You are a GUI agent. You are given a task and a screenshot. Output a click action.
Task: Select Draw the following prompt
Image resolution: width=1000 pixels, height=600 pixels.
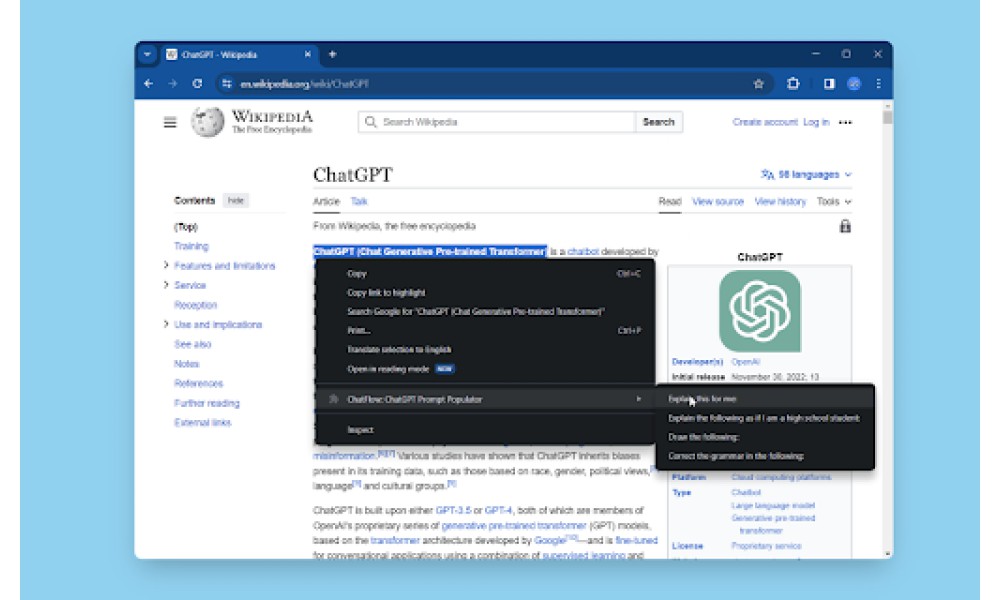tap(765, 437)
